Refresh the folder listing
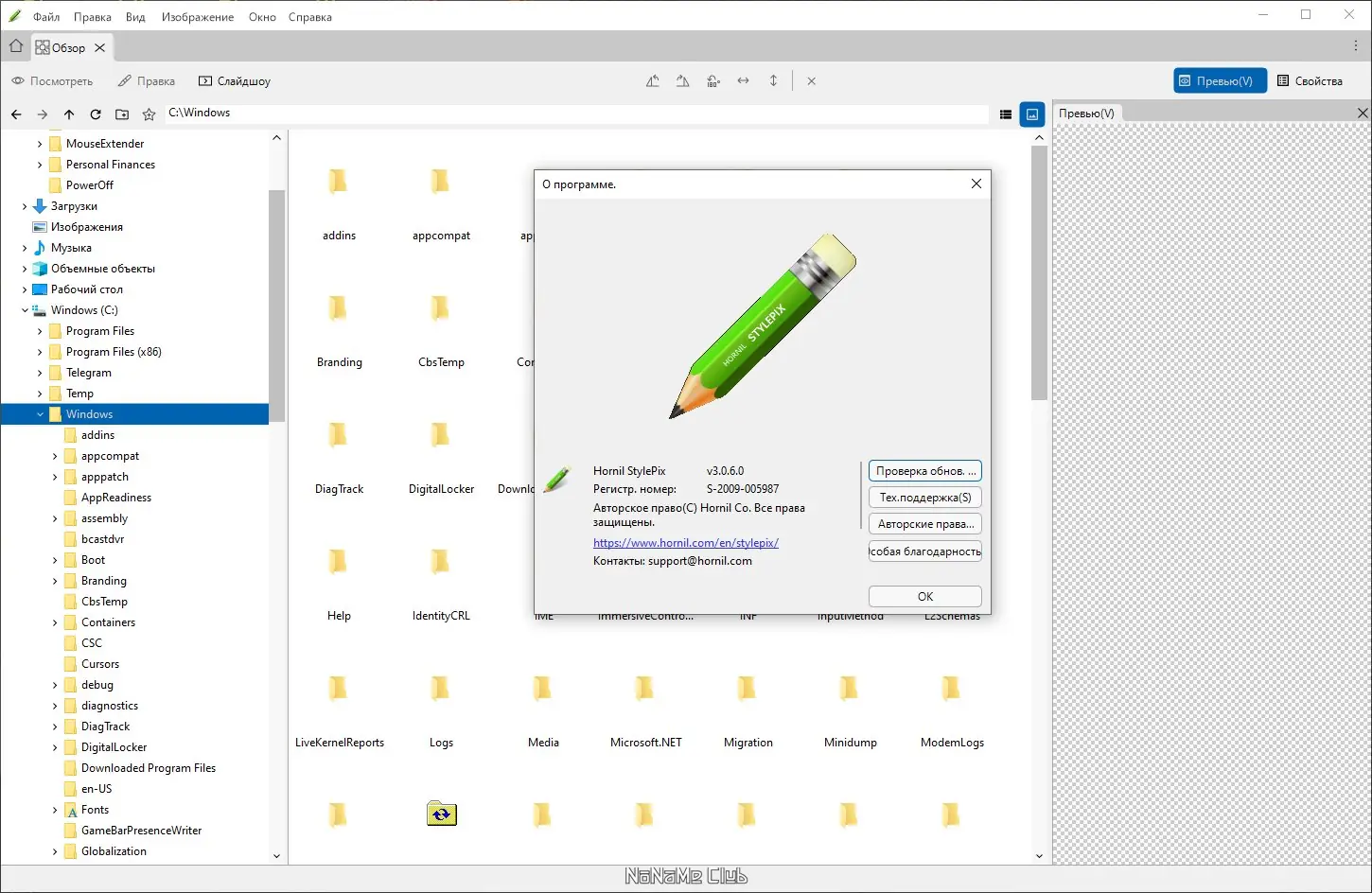This screenshot has height=893, width=1372. tap(96, 114)
